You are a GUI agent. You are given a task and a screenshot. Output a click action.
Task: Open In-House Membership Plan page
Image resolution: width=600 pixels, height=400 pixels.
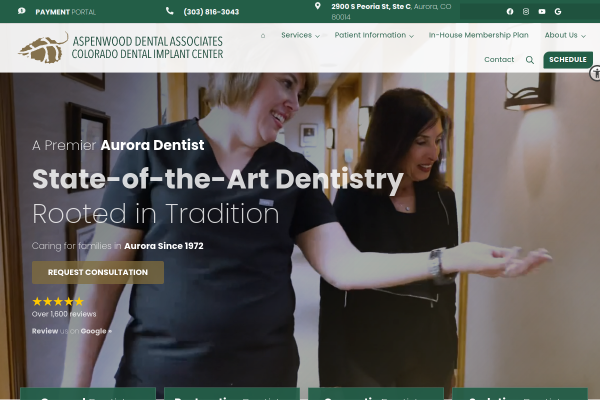point(478,35)
